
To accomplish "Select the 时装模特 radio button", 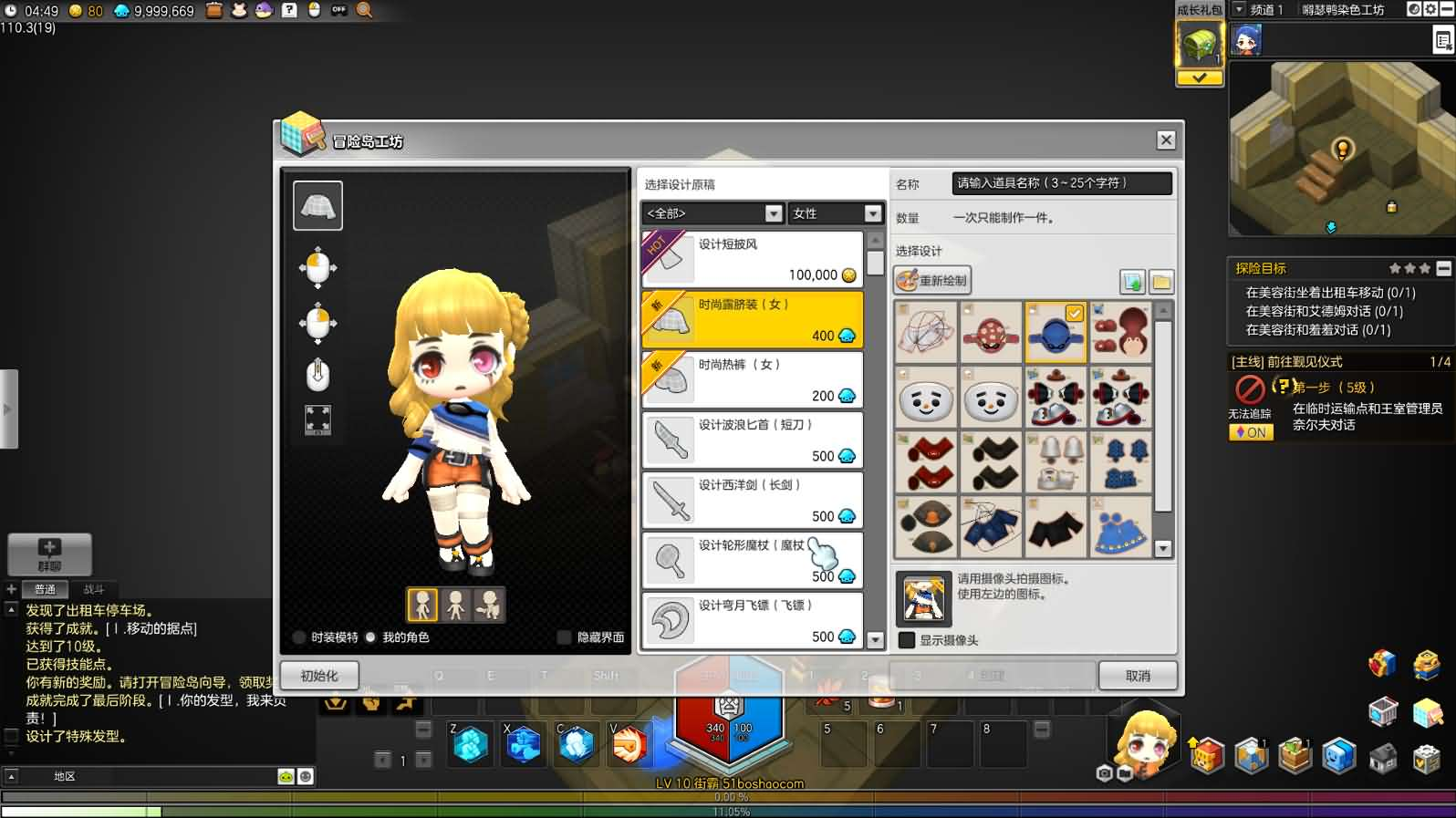I will [x=299, y=637].
